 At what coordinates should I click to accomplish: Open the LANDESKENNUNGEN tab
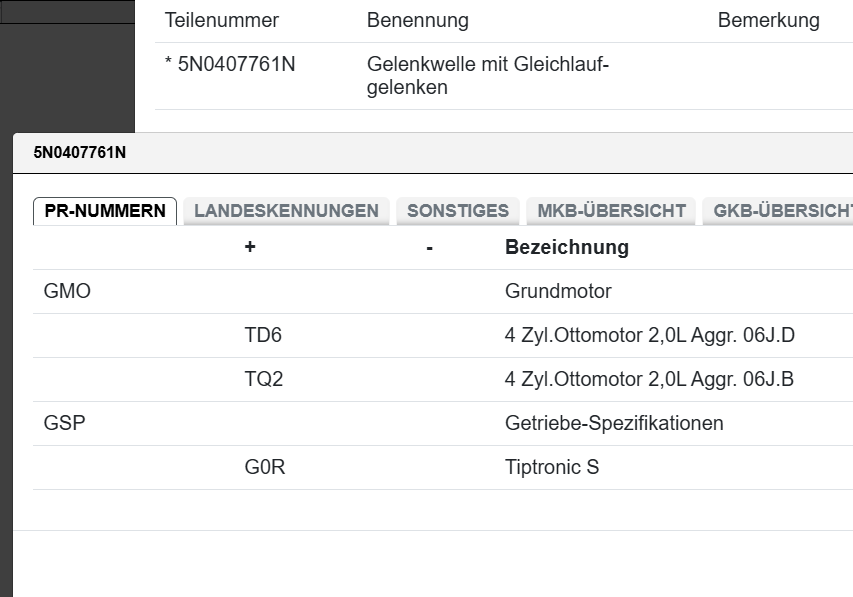286,211
